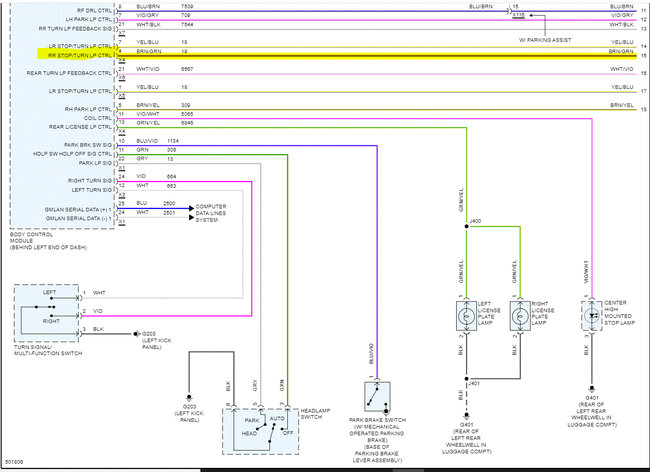
Task: Click the RR TURN LP FEEDBACK SIG label
Action: pos(75,29)
